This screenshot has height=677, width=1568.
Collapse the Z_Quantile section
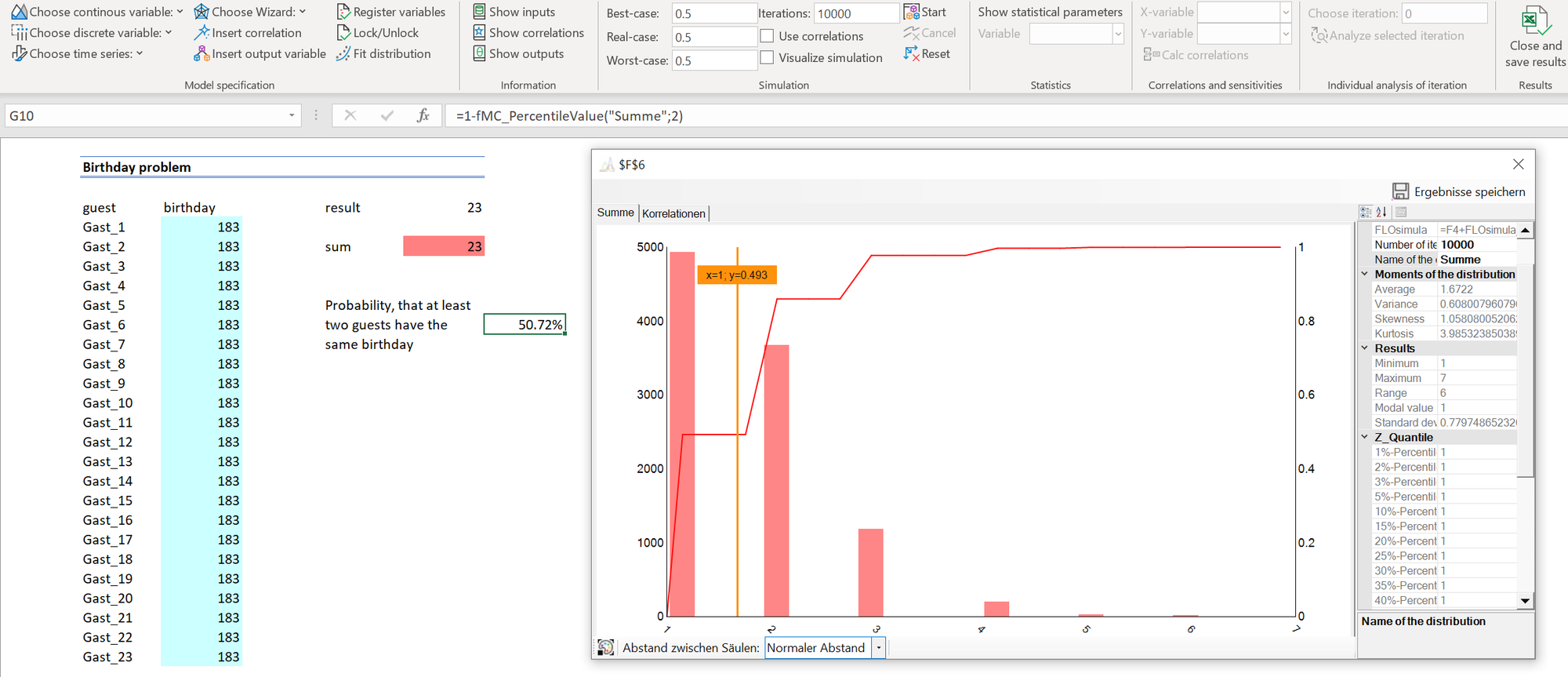pos(1365,437)
